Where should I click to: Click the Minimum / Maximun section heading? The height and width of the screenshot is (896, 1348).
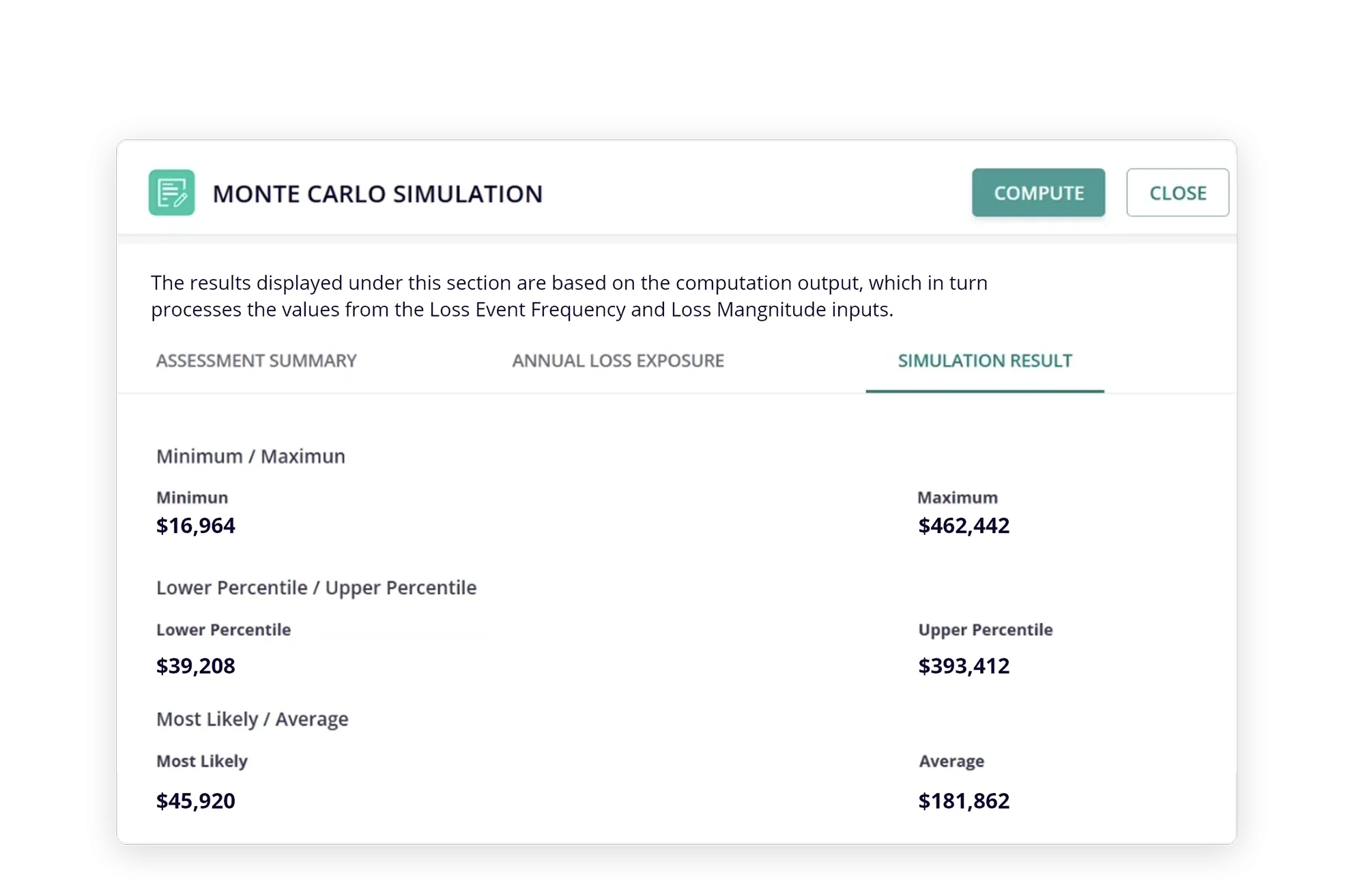[x=250, y=456]
